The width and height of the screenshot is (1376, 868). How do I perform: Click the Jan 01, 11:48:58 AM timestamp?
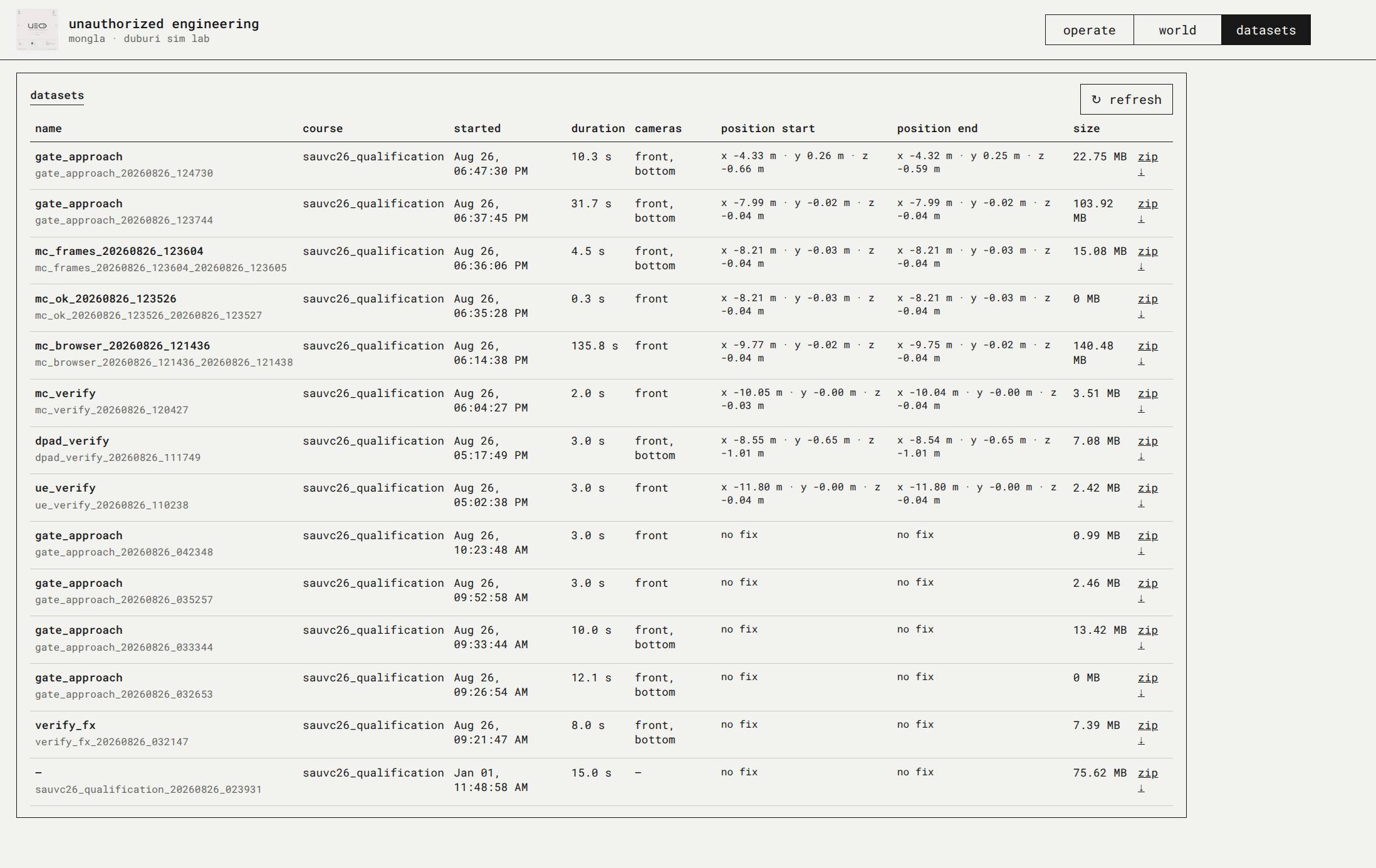[491, 780]
